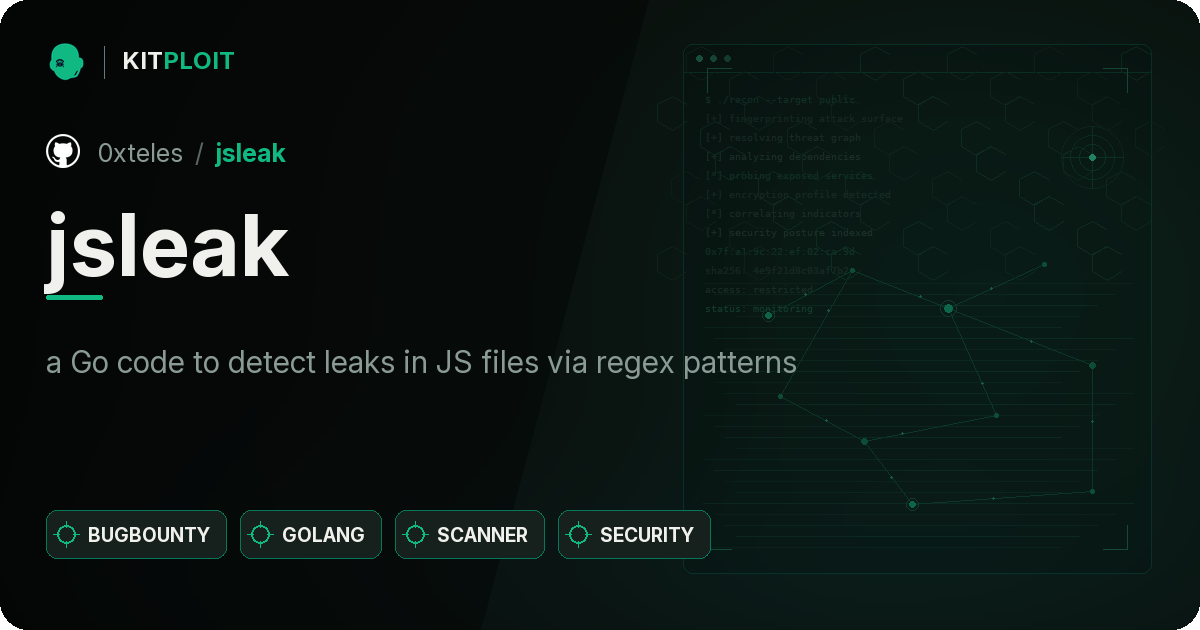The image size is (1200, 630).
Task: Open the green jsleak repository link
Action: tap(250, 153)
